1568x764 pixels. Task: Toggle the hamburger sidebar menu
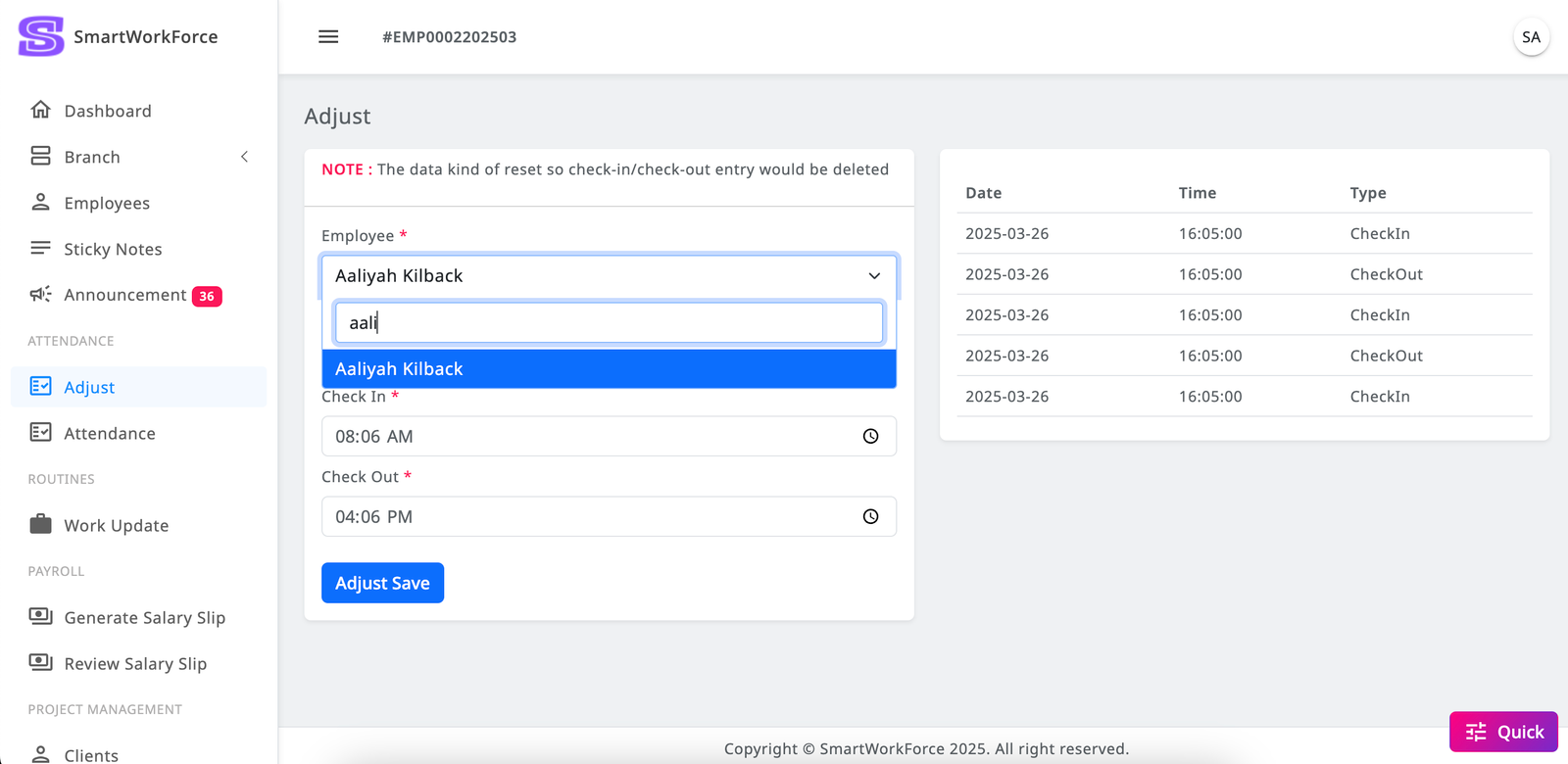pyautogui.click(x=328, y=37)
